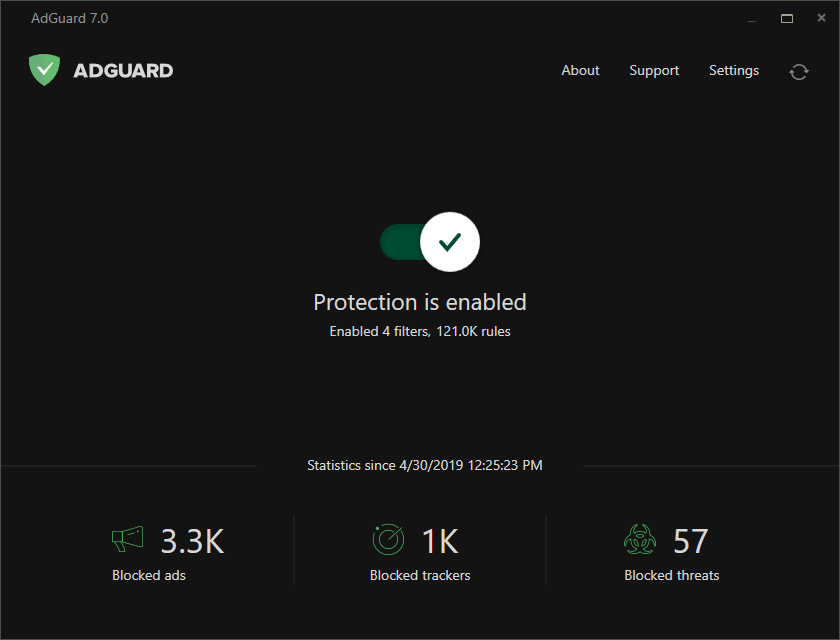Viewport: 840px width, 640px height.
Task: Click the AdGuard shield logo icon
Action: click(x=44, y=70)
